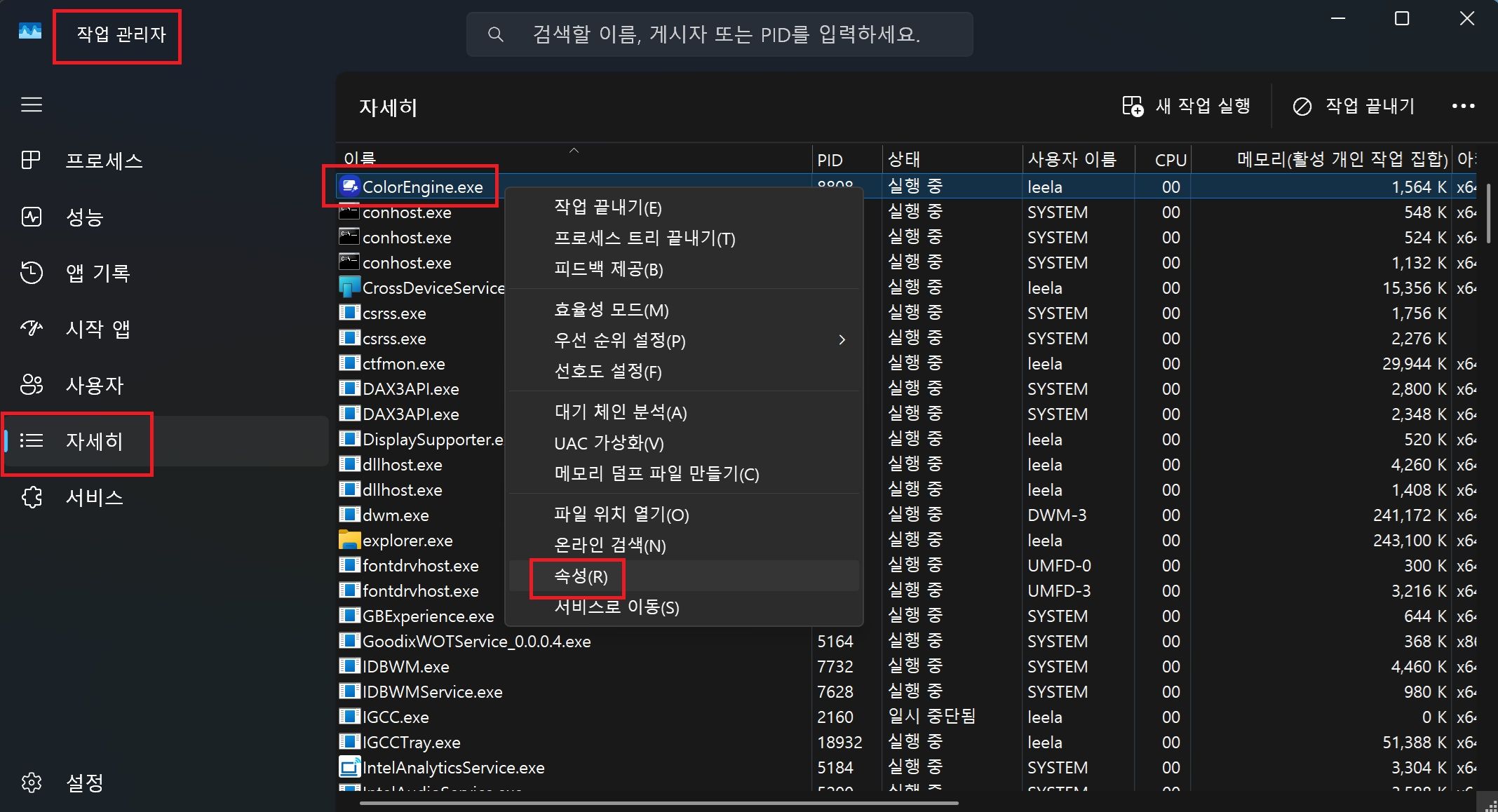Switch to 서비스 (Services) view
This screenshot has width=1498, height=812.
(x=31, y=497)
